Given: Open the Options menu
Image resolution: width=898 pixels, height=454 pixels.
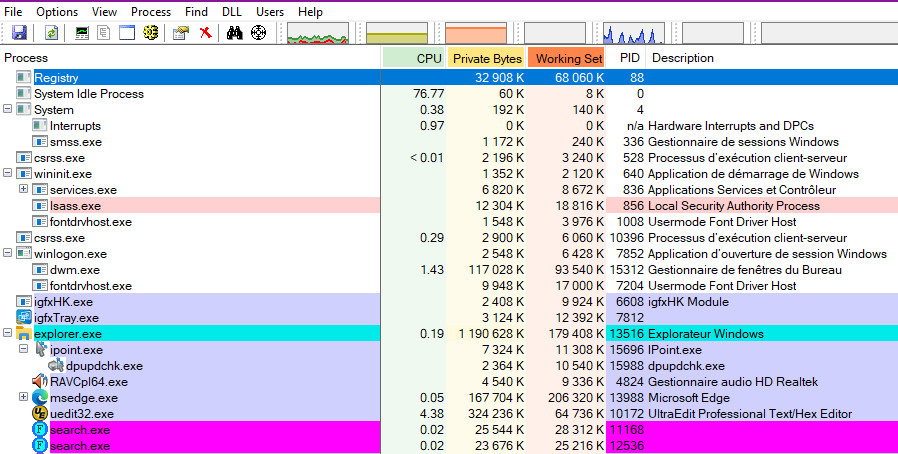Looking at the screenshot, I should pyautogui.click(x=57, y=12).
